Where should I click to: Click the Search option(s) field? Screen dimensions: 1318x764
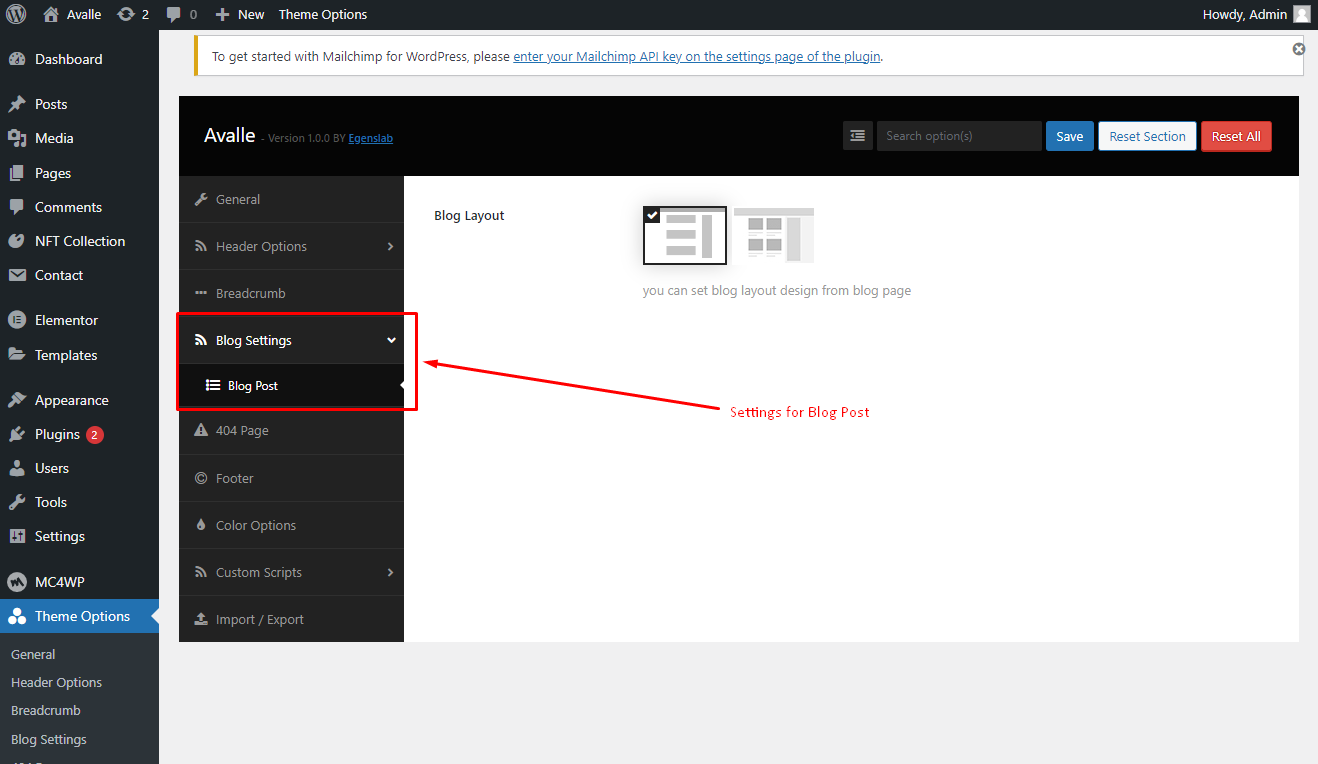click(x=959, y=136)
